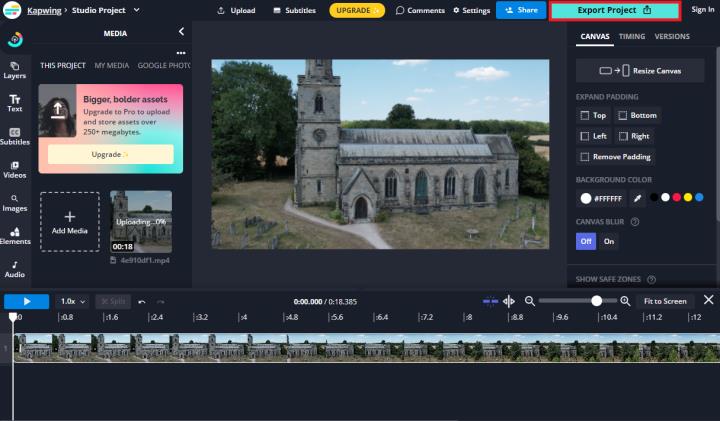720x421 pixels.
Task: Click Upgrade in Bigger, bolder assets card
Action: (x=111, y=154)
